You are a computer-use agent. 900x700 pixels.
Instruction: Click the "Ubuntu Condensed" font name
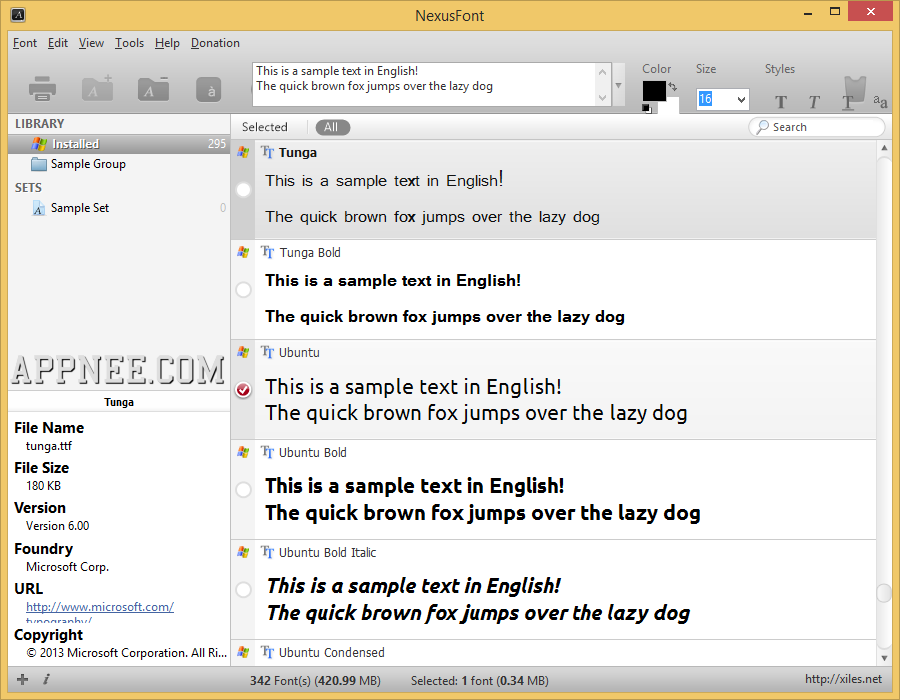coord(332,652)
